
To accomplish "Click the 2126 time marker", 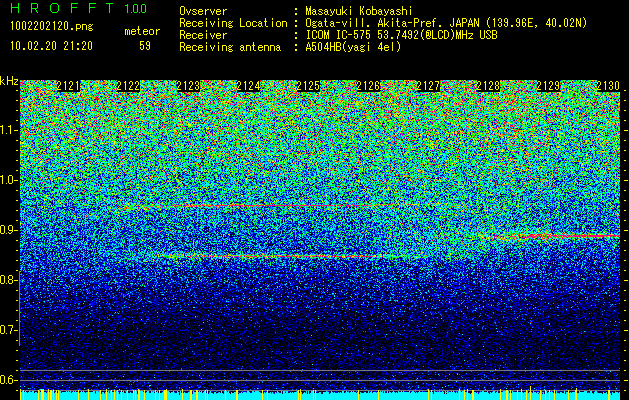I will coord(368,86).
